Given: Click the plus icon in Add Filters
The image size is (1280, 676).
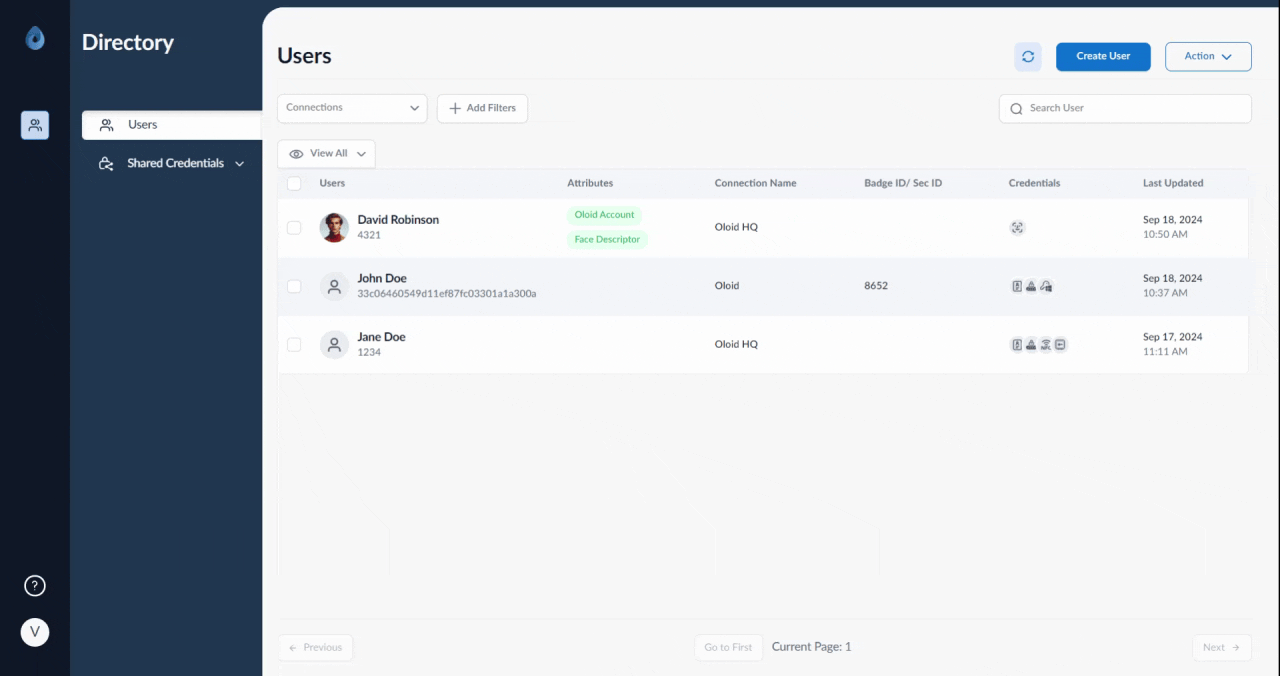Looking at the screenshot, I should pyautogui.click(x=455, y=108).
